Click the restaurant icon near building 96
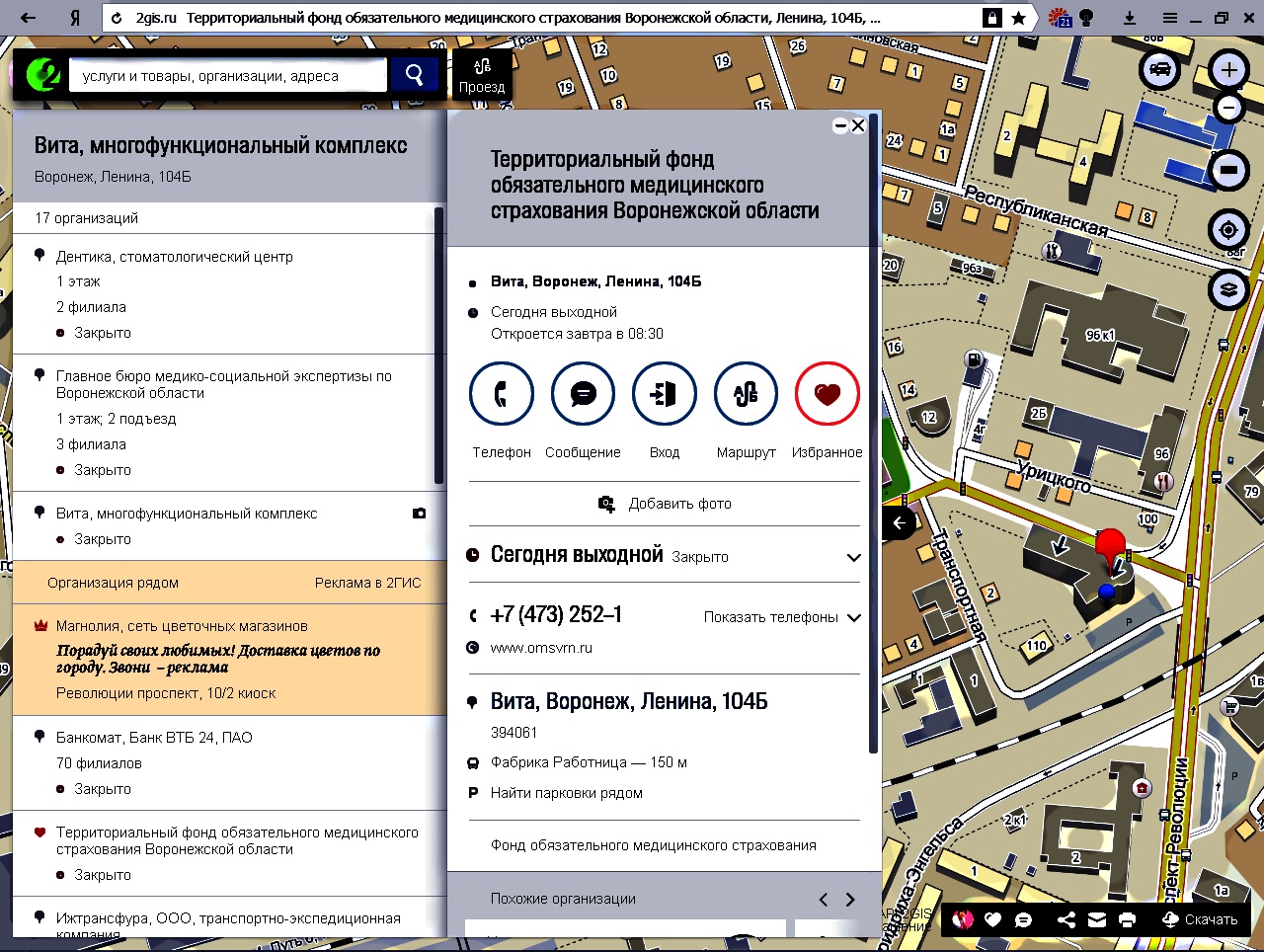This screenshot has width=1264, height=952. click(x=1164, y=483)
